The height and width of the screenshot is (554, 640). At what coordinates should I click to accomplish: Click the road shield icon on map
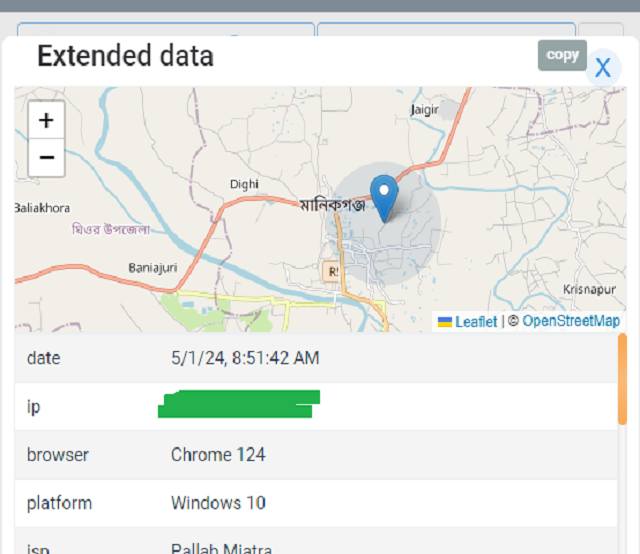tap(333, 271)
